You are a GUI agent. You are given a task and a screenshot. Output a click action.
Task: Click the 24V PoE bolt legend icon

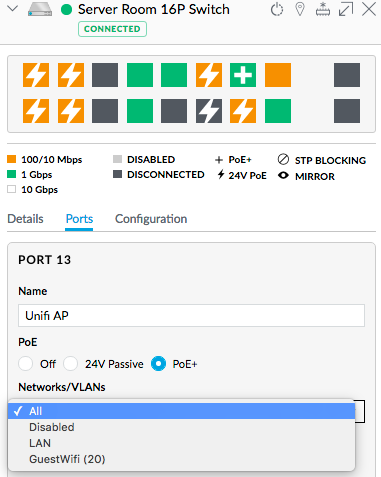(x=221, y=174)
